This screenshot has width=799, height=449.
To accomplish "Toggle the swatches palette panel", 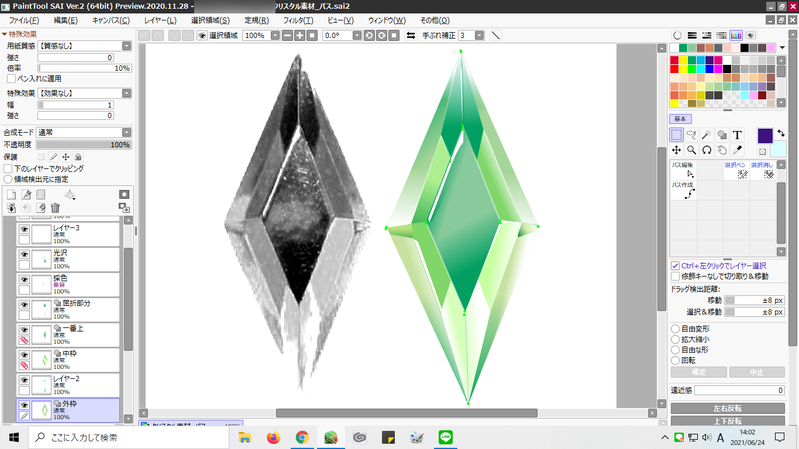I will pyautogui.click(x=736, y=36).
